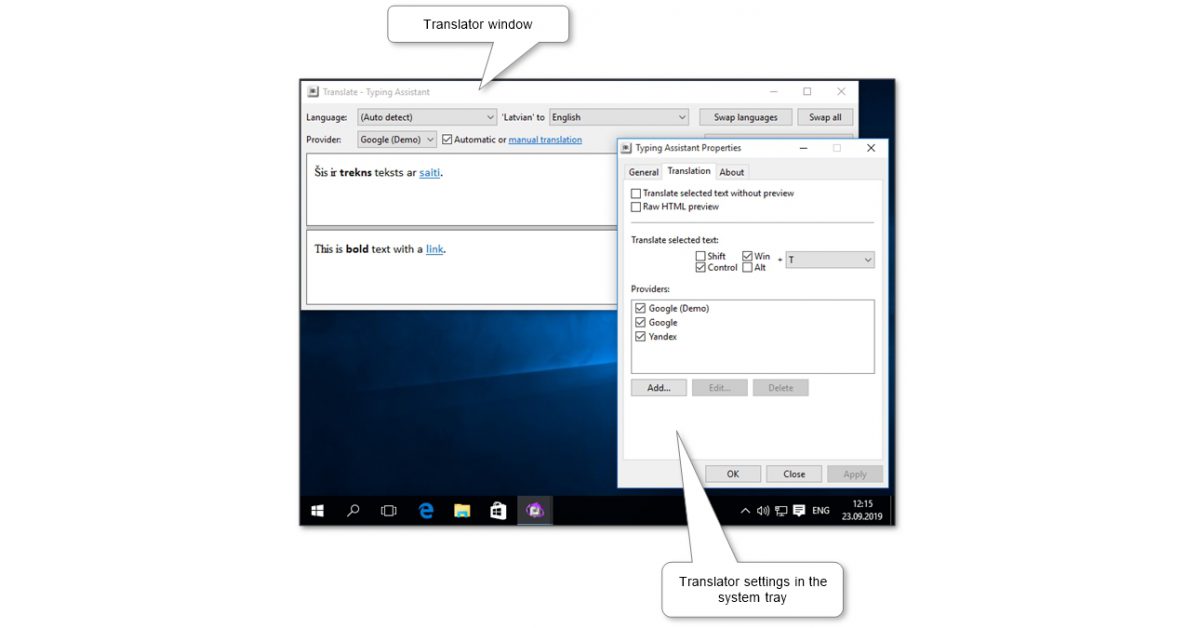Switch to the General tab
This screenshot has width=1200, height=628.
point(643,171)
